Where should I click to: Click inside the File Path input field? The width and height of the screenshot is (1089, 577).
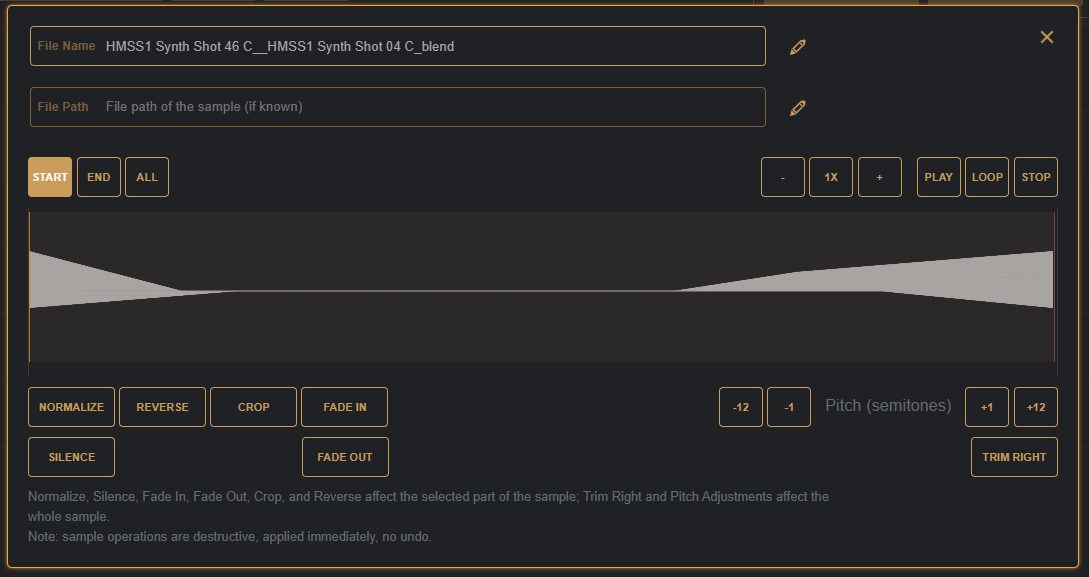click(430, 107)
